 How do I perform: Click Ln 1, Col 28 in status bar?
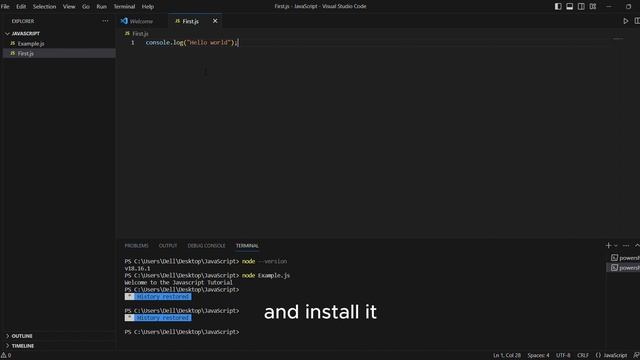tap(507, 356)
